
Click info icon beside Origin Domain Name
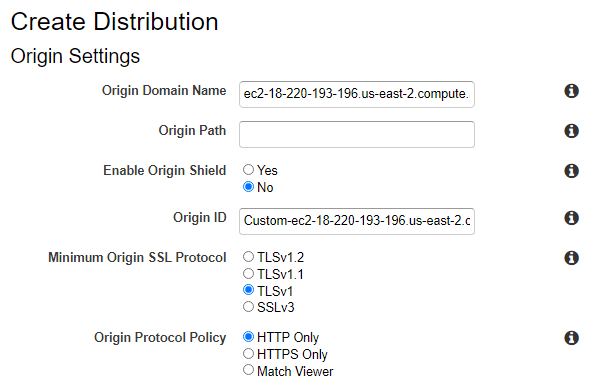pyautogui.click(x=571, y=91)
